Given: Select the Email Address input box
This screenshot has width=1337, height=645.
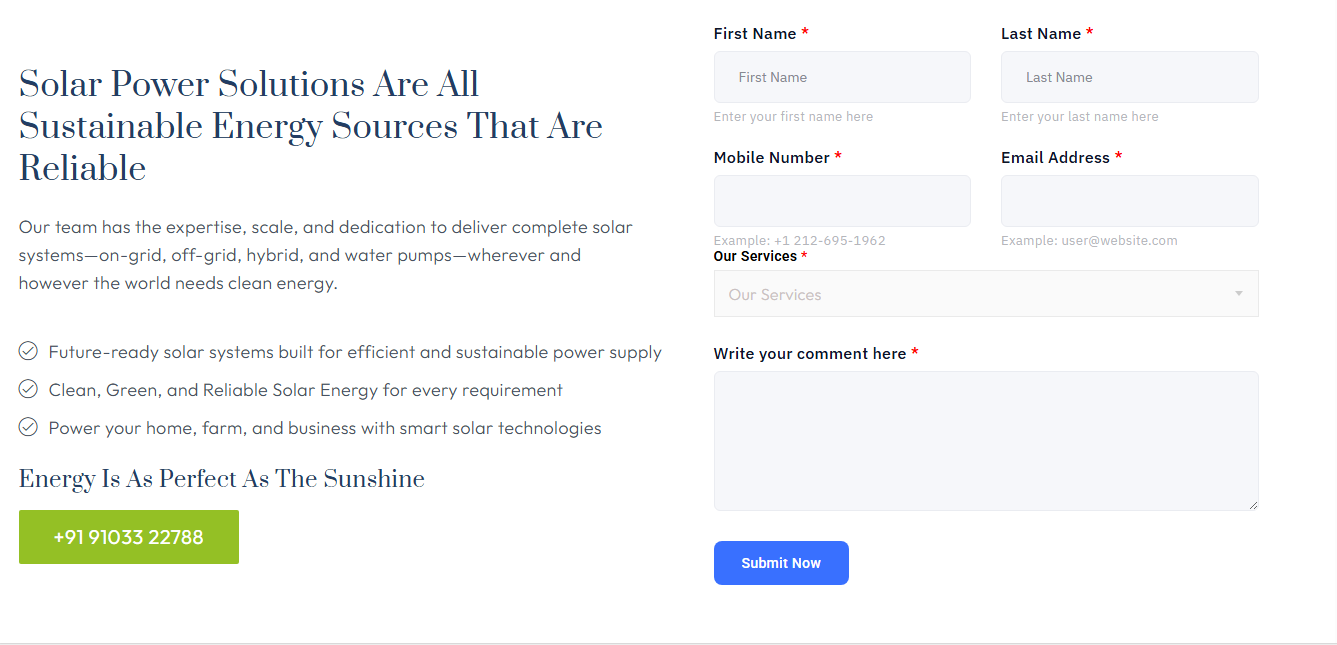Looking at the screenshot, I should tap(1129, 201).
